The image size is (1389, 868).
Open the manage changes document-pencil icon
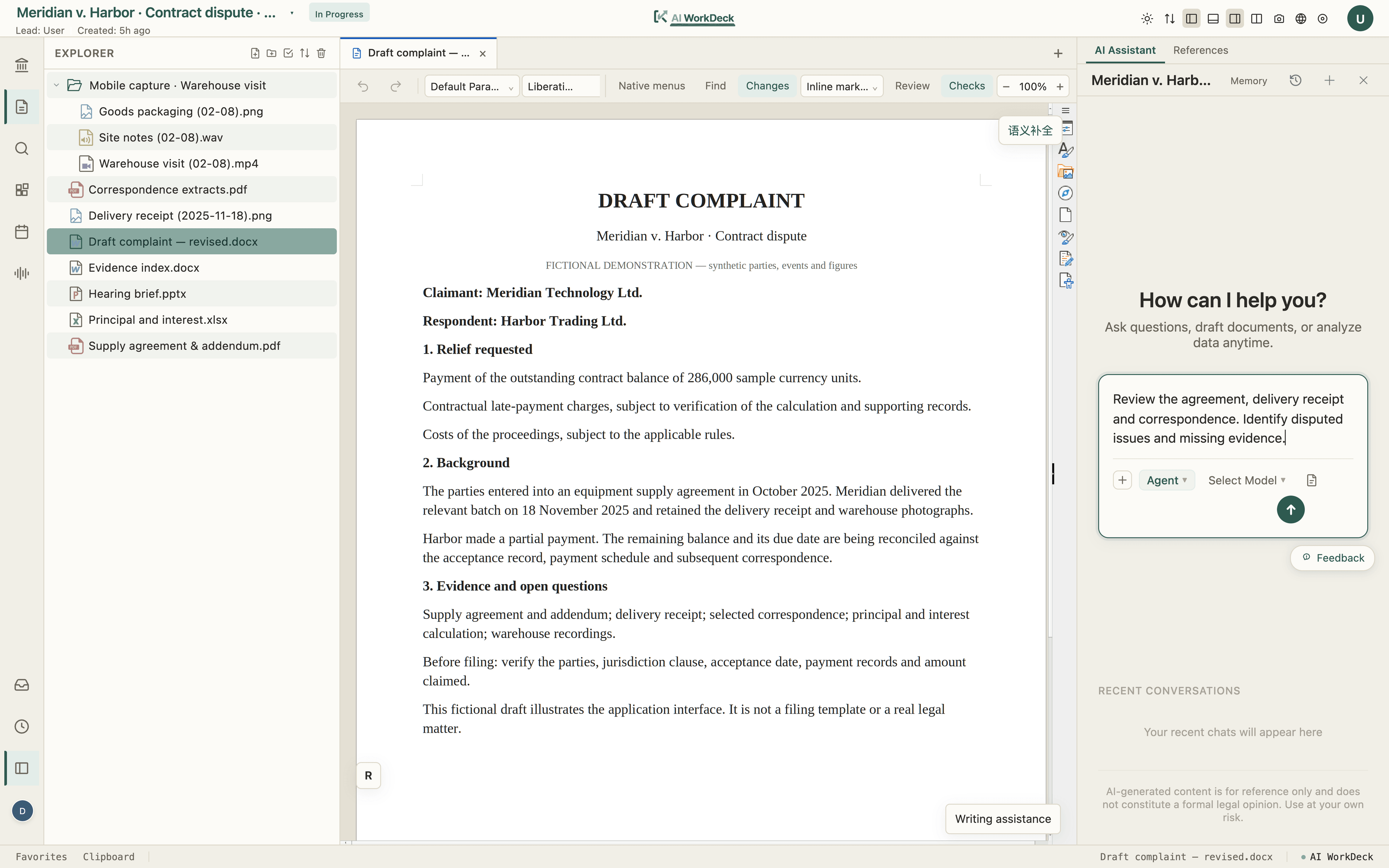click(x=1066, y=259)
